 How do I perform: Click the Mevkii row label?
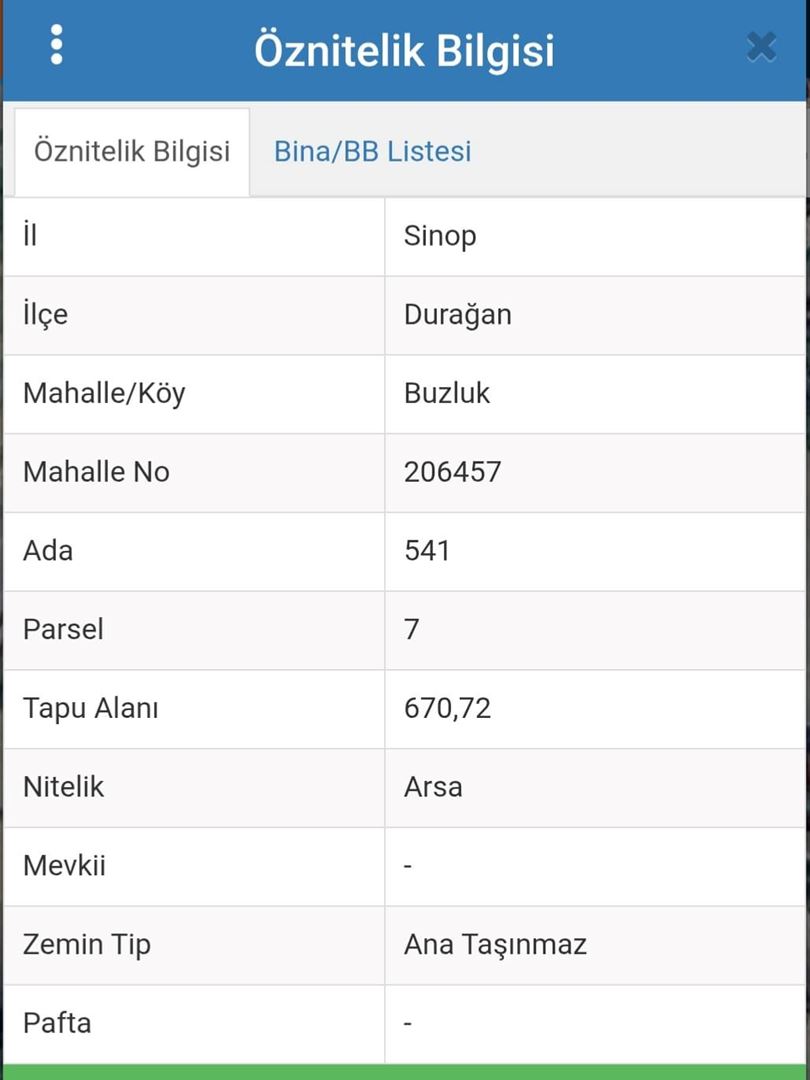tap(64, 866)
